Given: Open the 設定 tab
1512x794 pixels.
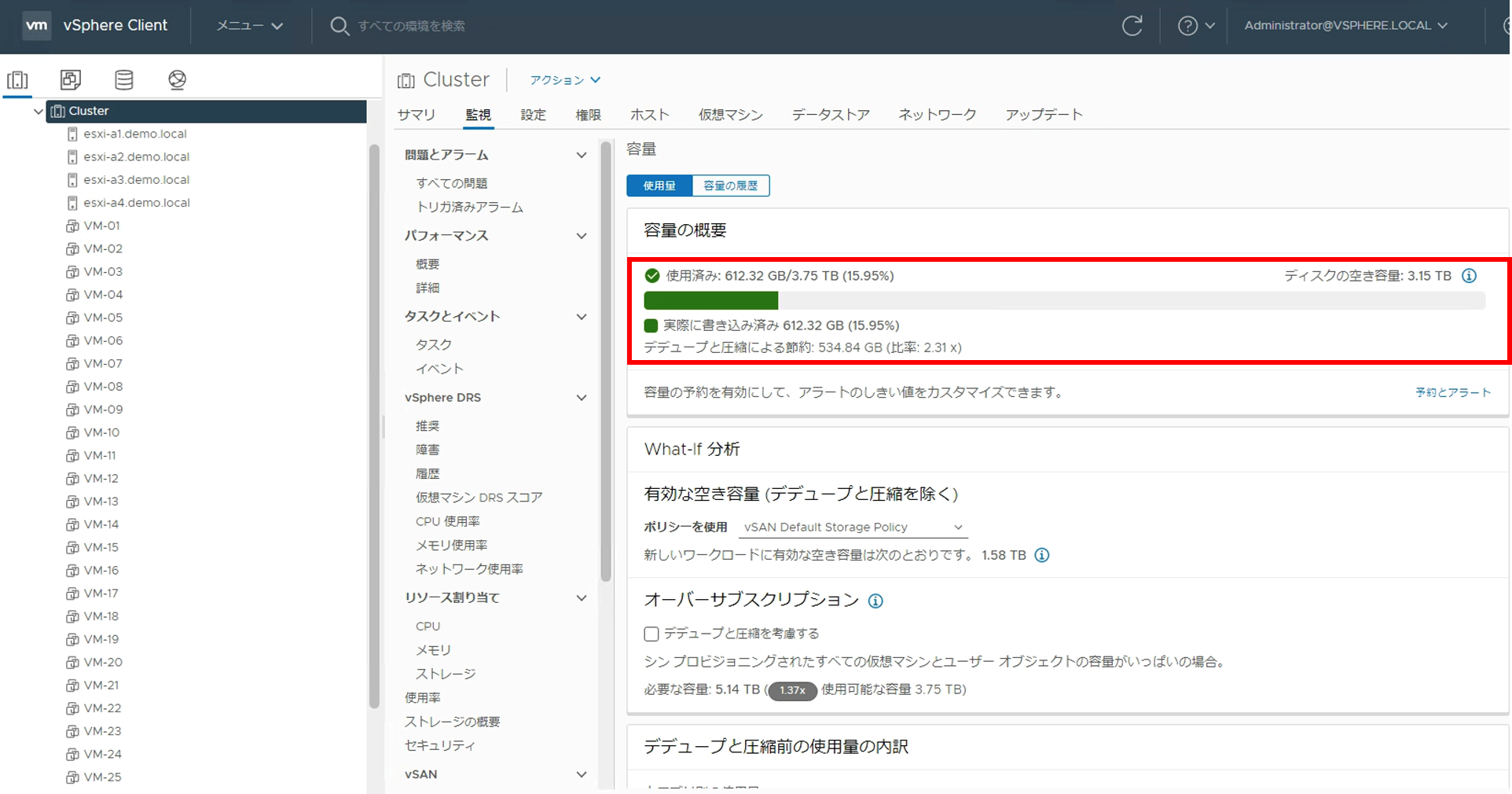Looking at the screenshot, I should tap(533, 115).
